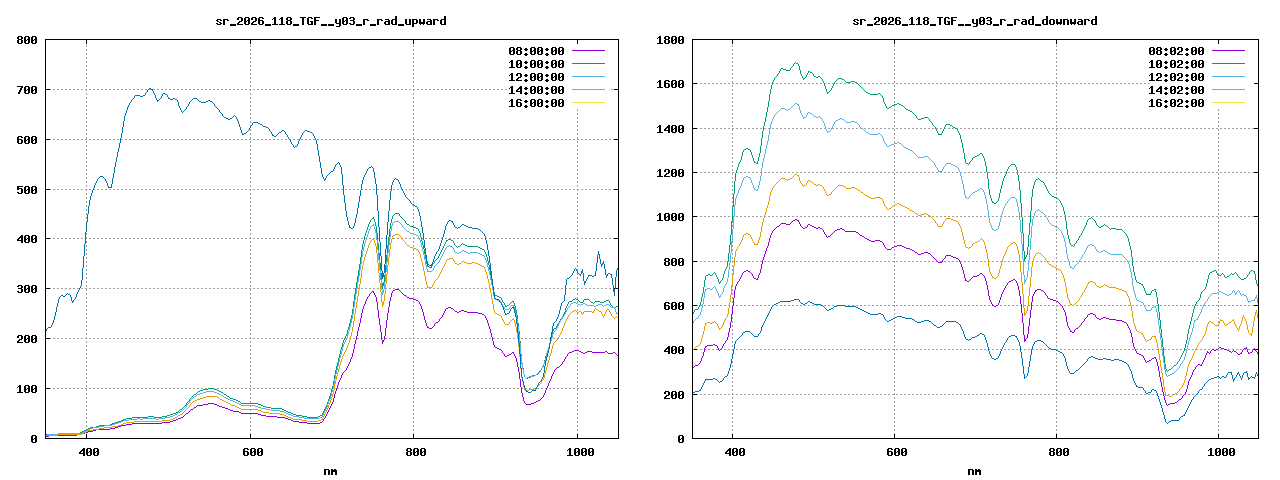The width and height of the screenshot is (1280, 480).
Task: Click the 12:00:00 legend entry text
Action: pyautogui.click(x=536, y=77)
